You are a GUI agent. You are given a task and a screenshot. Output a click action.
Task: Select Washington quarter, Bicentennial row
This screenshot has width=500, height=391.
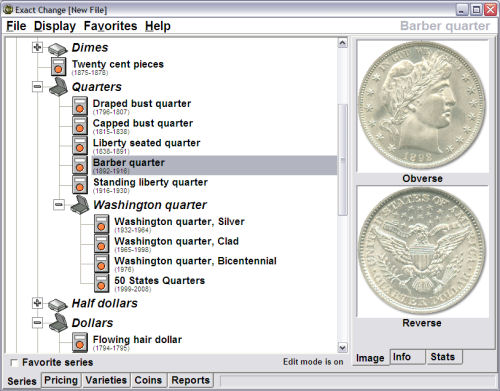coord(196,263)
